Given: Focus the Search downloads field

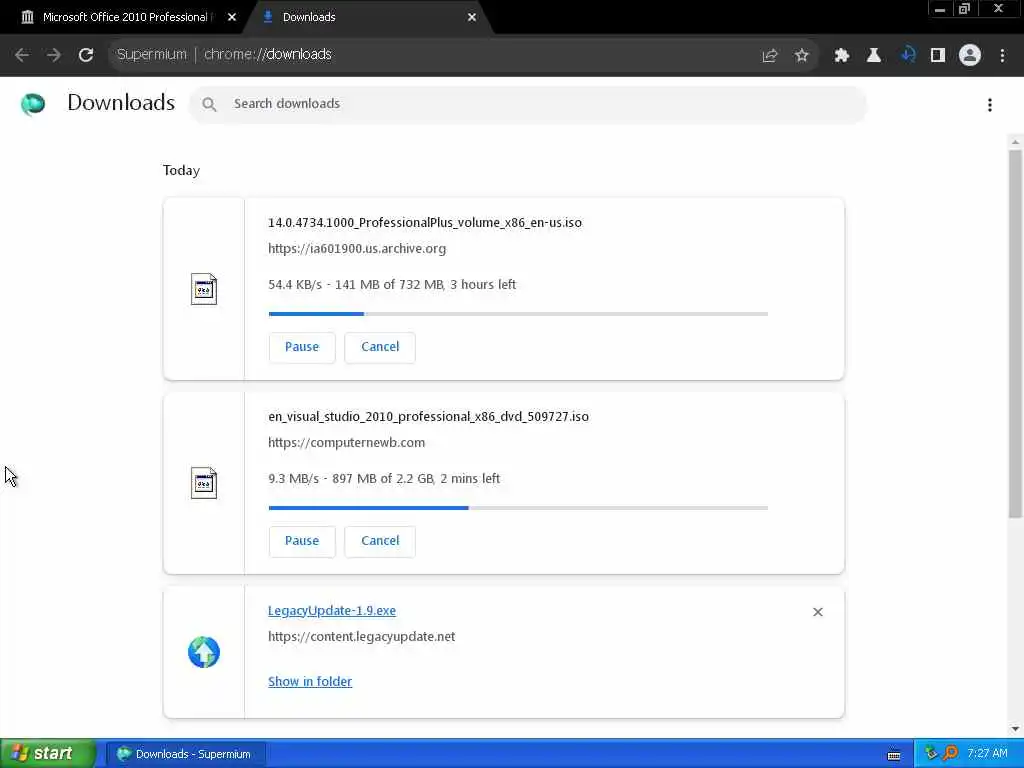Looking at the screenshot, I should click(528, 104).
